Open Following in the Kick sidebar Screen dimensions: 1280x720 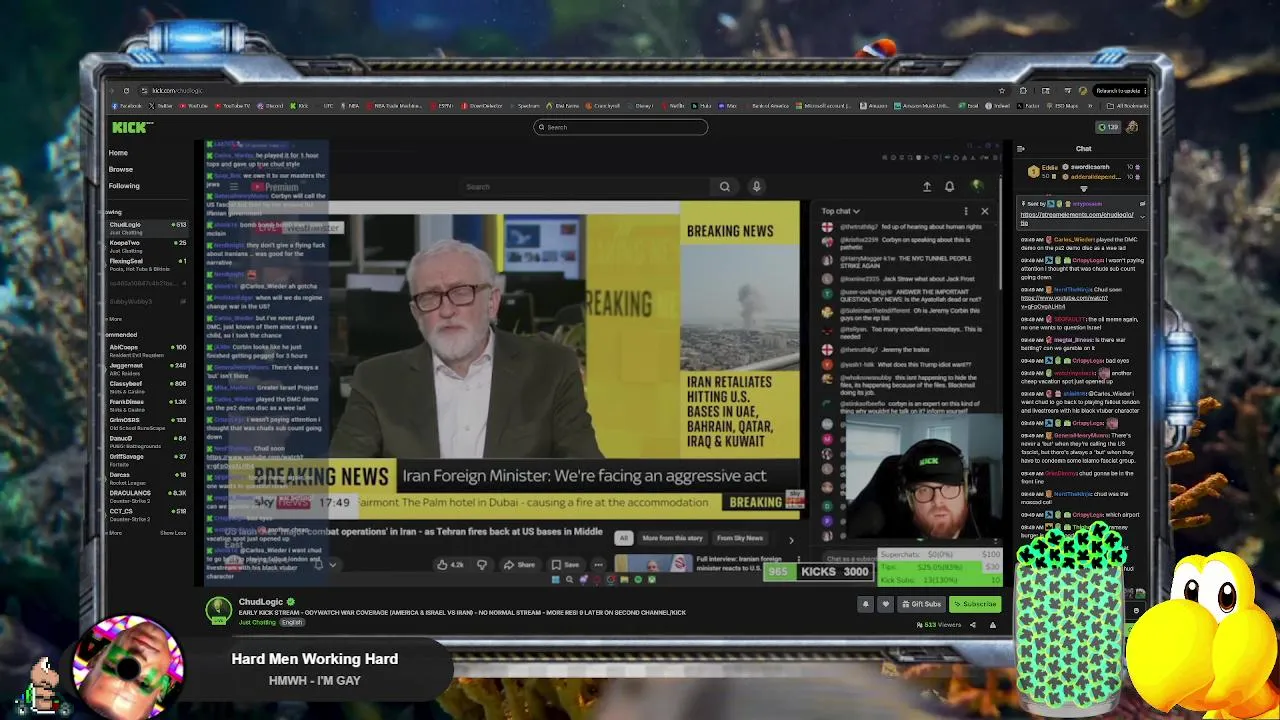tap(124, 185)
